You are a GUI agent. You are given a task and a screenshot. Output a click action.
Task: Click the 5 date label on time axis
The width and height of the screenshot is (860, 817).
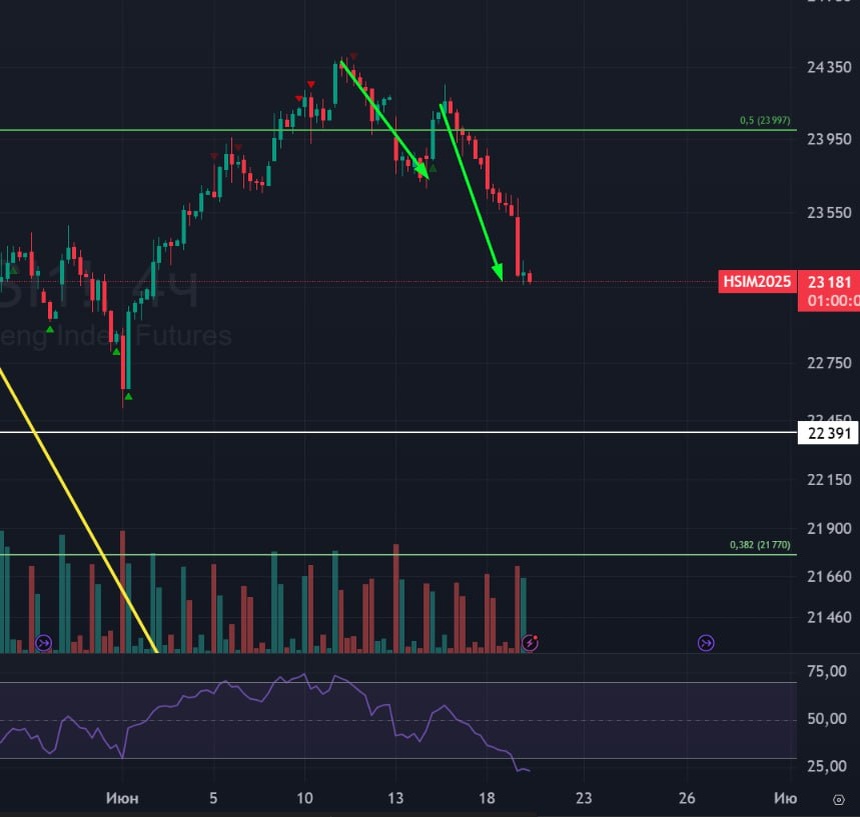213,798
